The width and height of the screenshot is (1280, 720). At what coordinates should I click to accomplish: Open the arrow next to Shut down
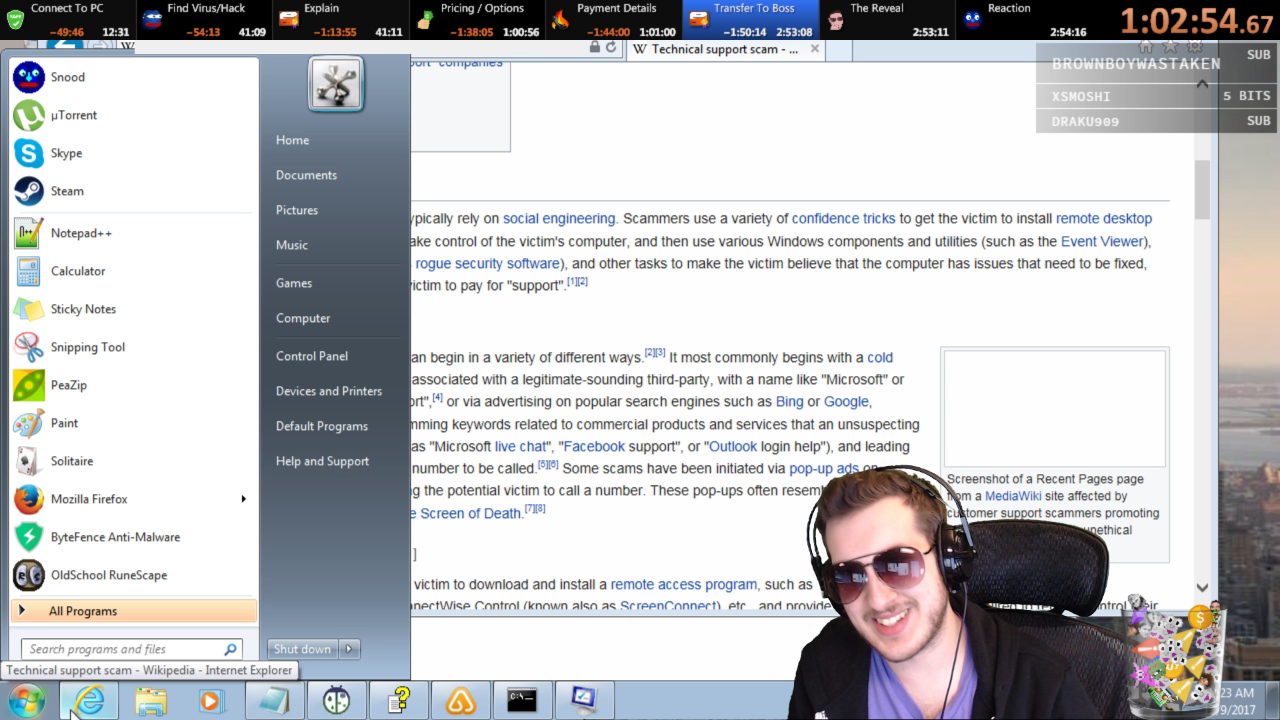click(x=349, y=649)
